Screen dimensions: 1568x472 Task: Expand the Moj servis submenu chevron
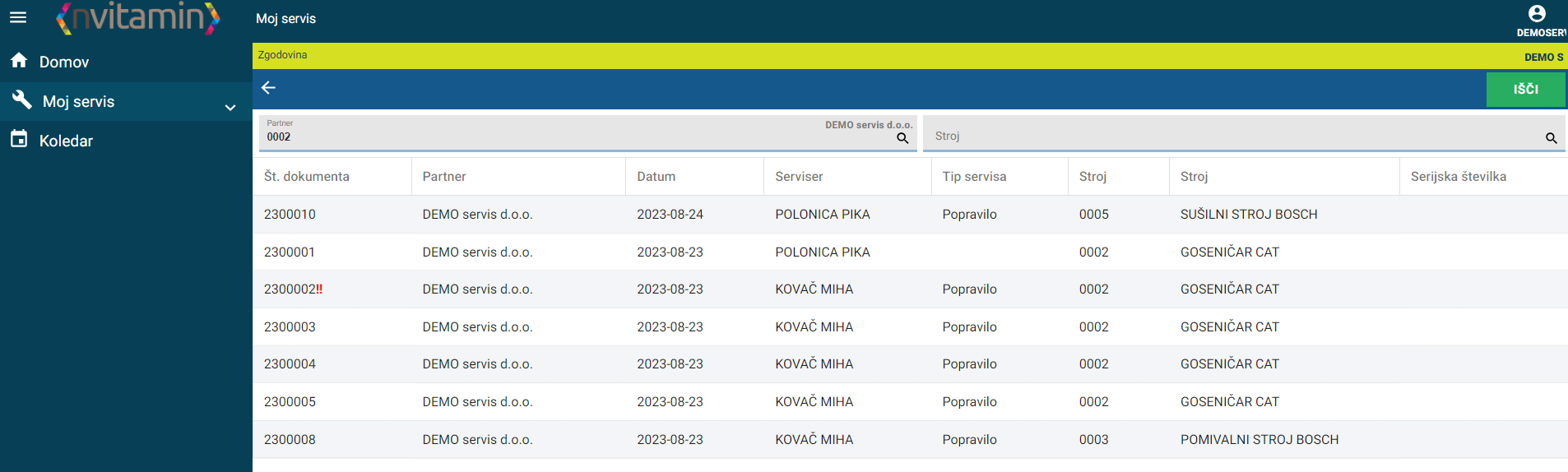tap(230, 107)
